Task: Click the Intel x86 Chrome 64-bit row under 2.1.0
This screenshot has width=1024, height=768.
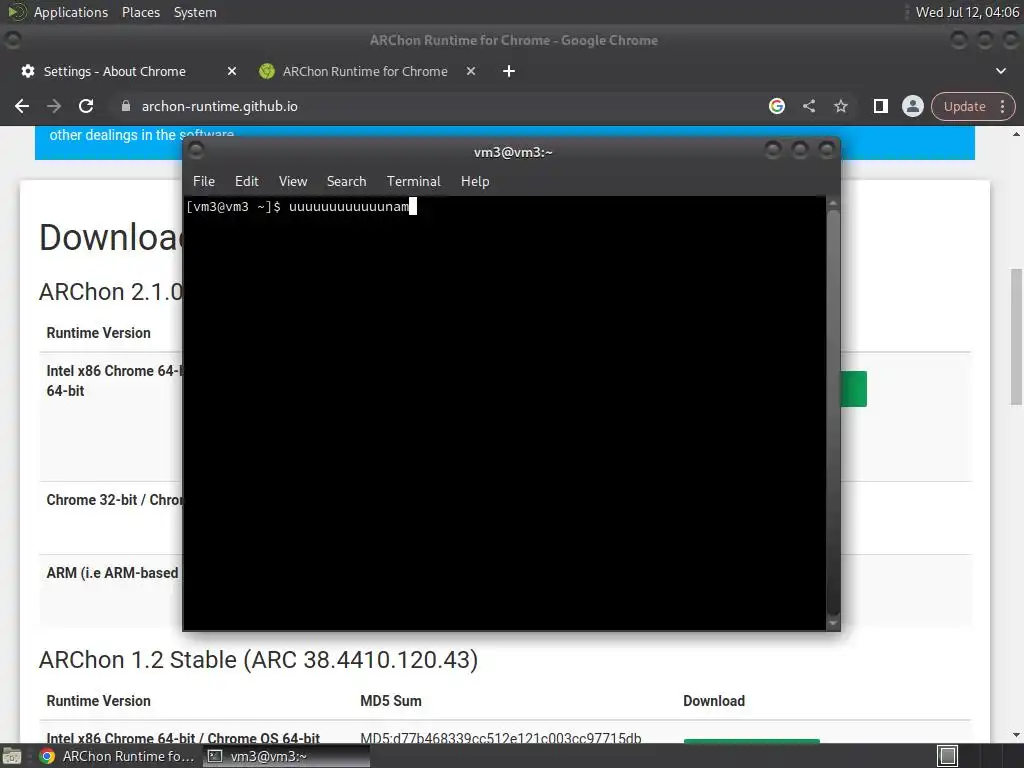Action: coord(114,380)
